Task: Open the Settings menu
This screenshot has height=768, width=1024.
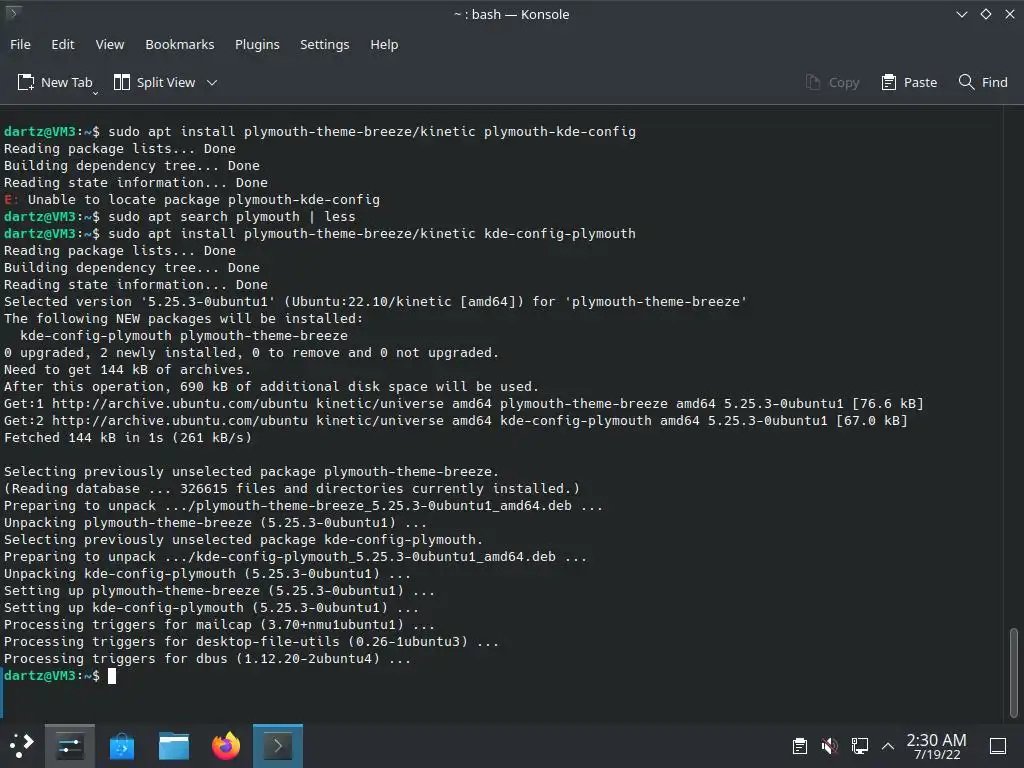Action: pos(325,44)
